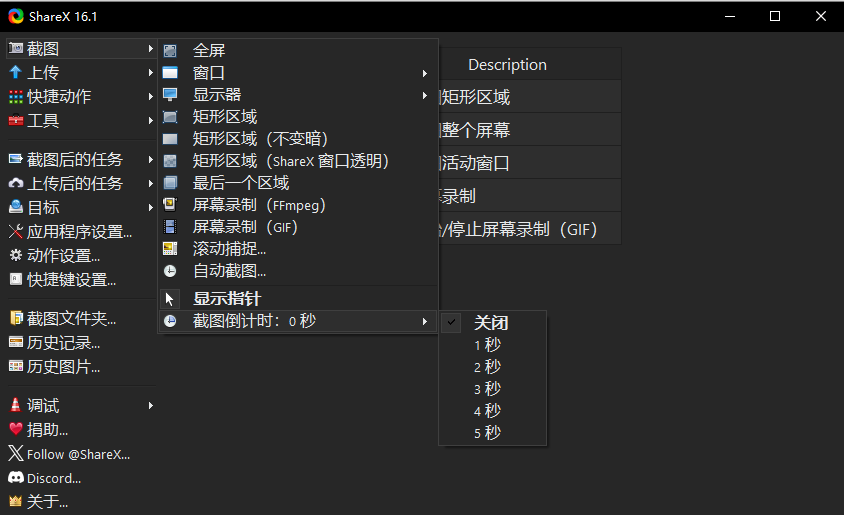Click the 截图文件夹 folder icon
The width and height of the screenshot is (844, 515).
16,318
